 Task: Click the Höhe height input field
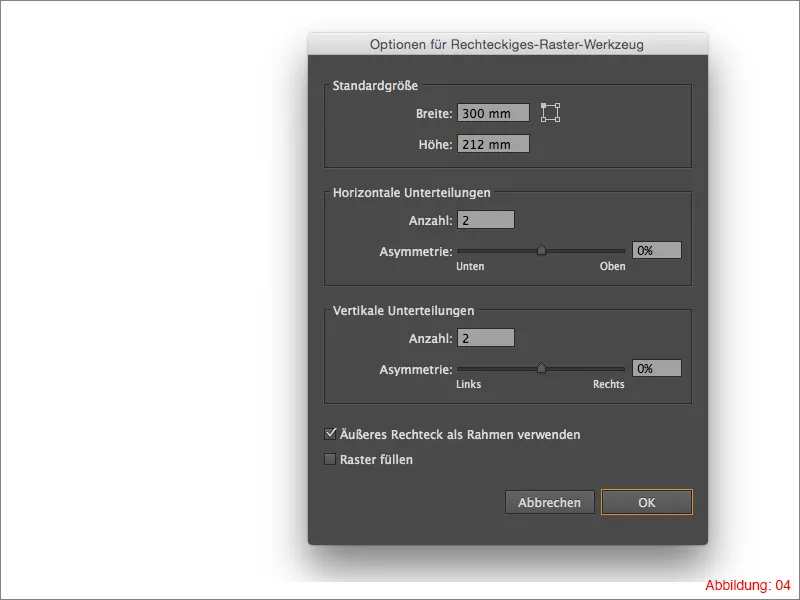(493, 144)
